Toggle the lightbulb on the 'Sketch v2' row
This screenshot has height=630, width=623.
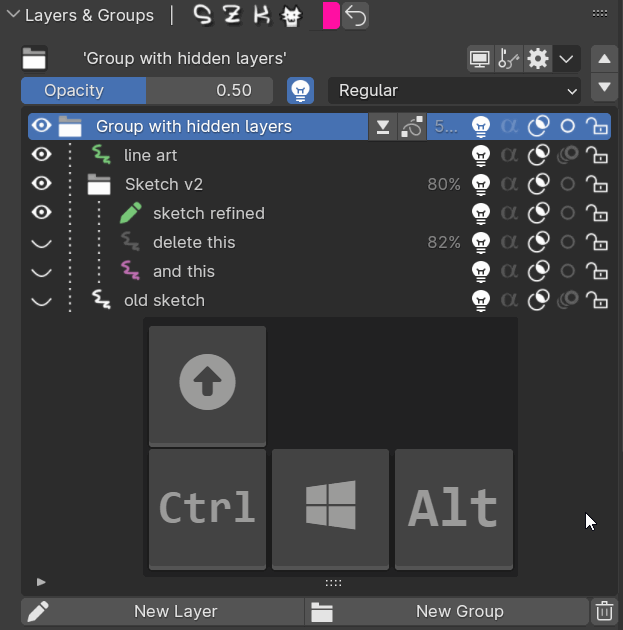pyautogui.click(x=481, y=184)
